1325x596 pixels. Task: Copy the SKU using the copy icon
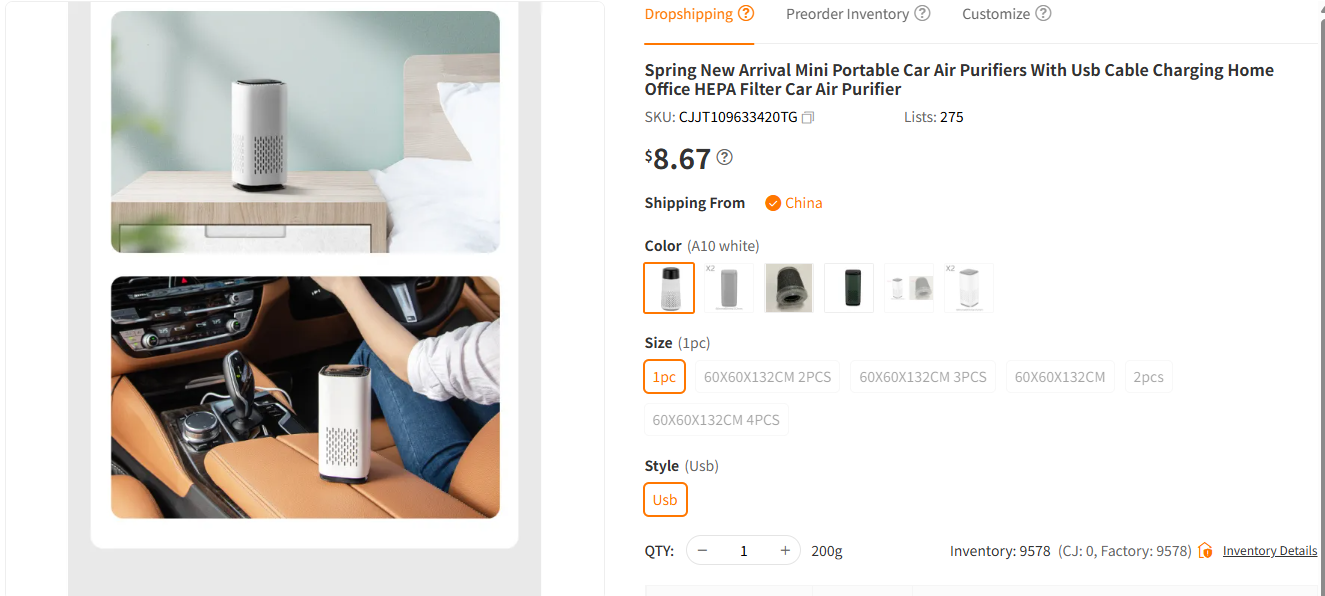808,117
